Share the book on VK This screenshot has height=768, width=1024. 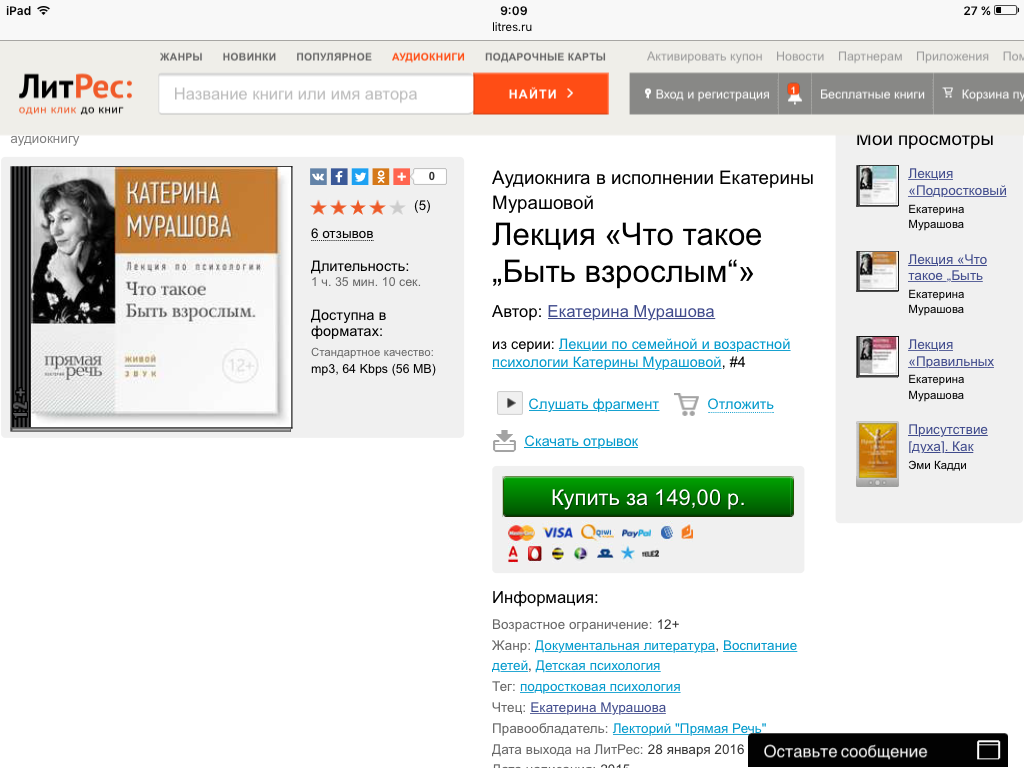[x=318, y=176]
